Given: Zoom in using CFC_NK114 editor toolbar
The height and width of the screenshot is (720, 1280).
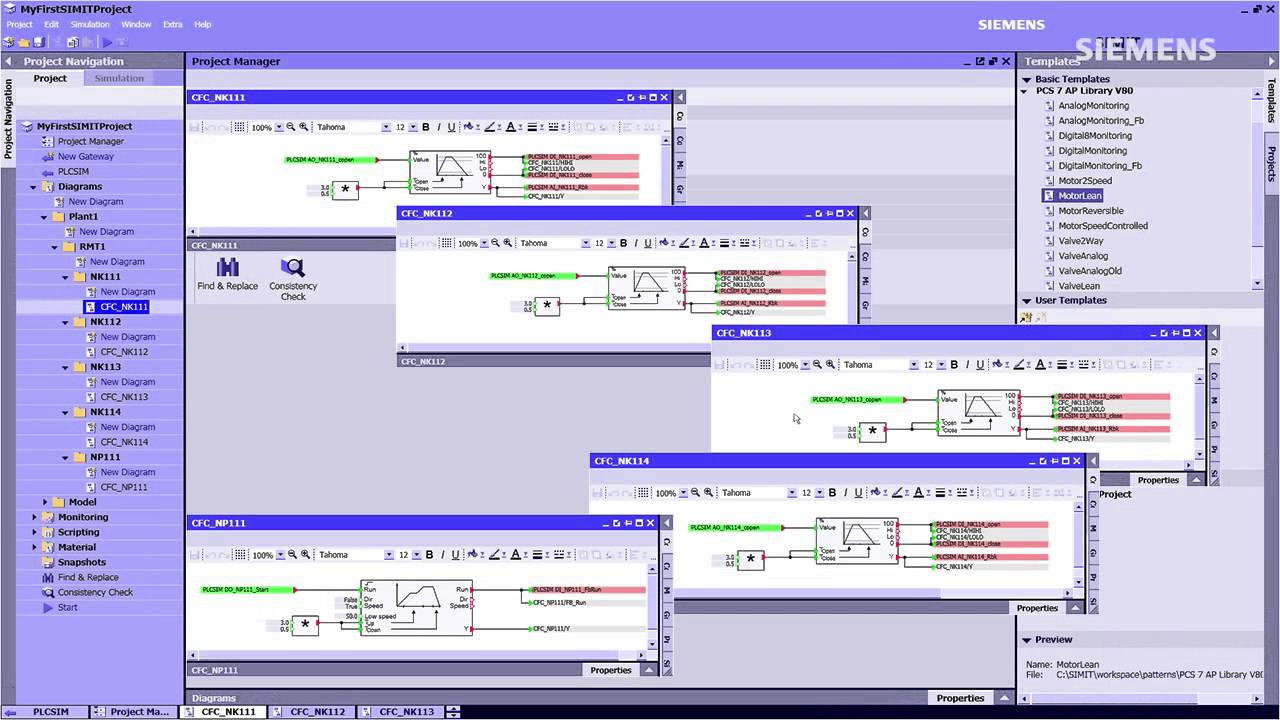Looking at the screenshot, I should tap(708, 492).
